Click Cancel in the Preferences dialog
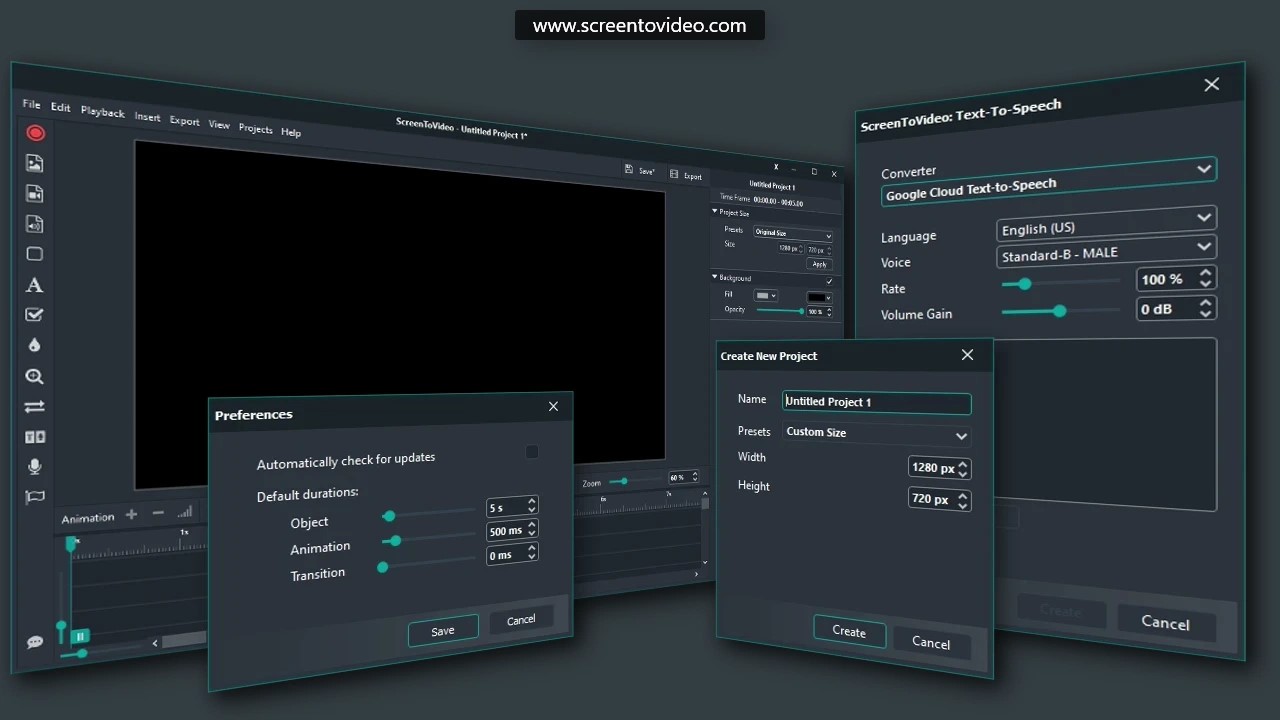Image resolution: width=1280 pixels, height=720 pixels. (x=521, y=620)
